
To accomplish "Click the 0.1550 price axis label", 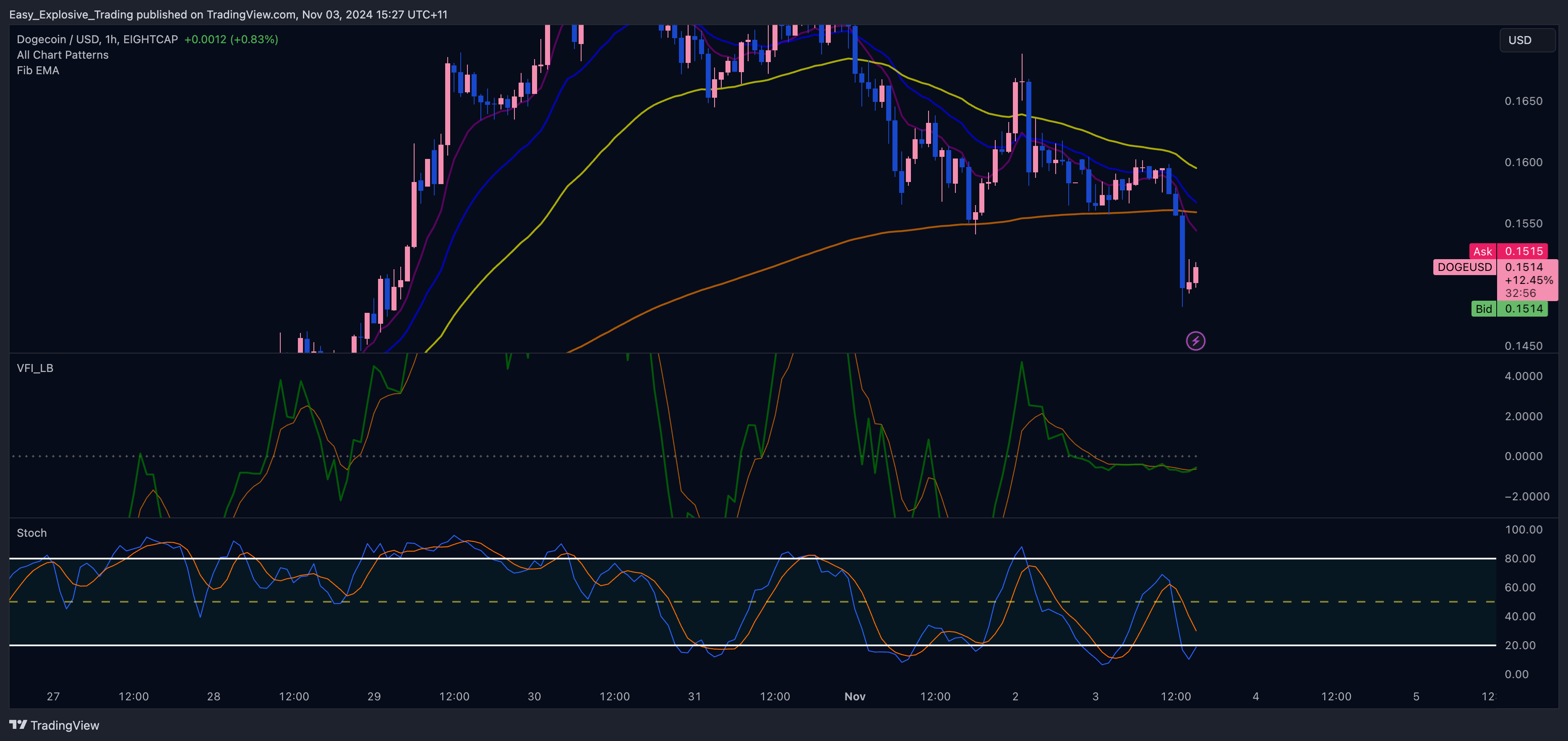I will pos(1524,223).
